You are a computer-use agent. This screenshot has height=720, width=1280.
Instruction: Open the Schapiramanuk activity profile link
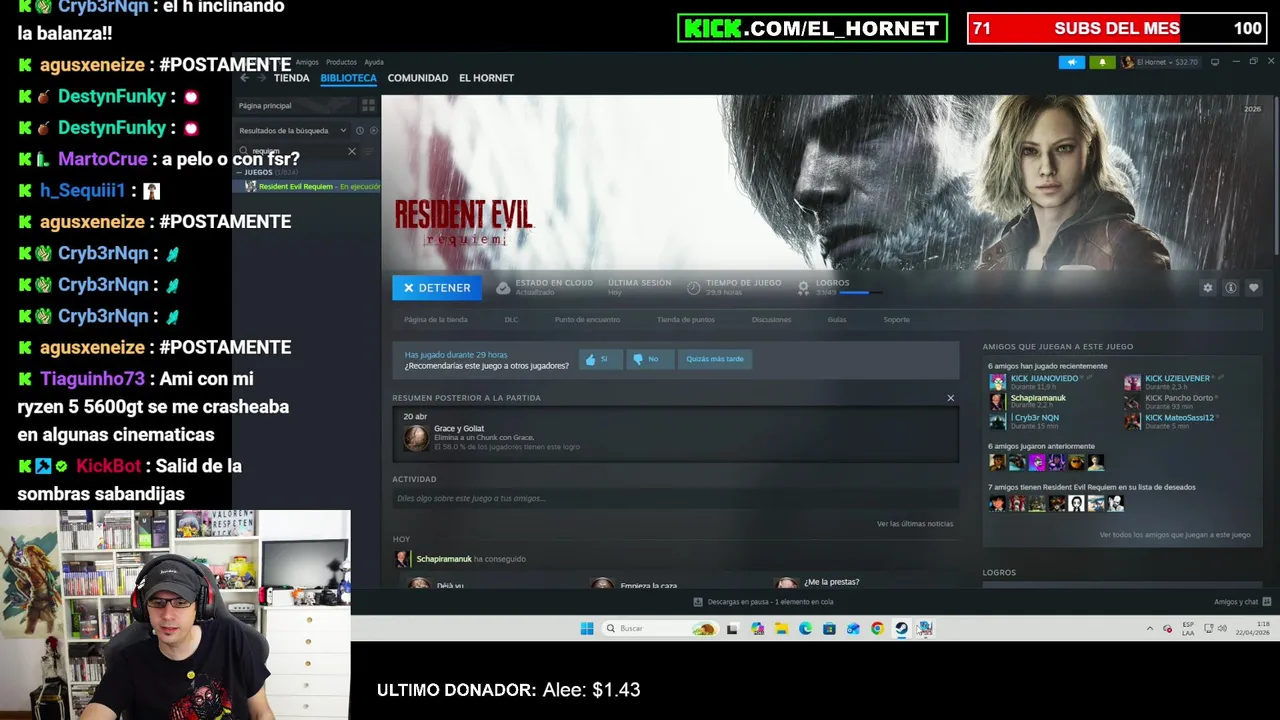[x=444, y=559]
